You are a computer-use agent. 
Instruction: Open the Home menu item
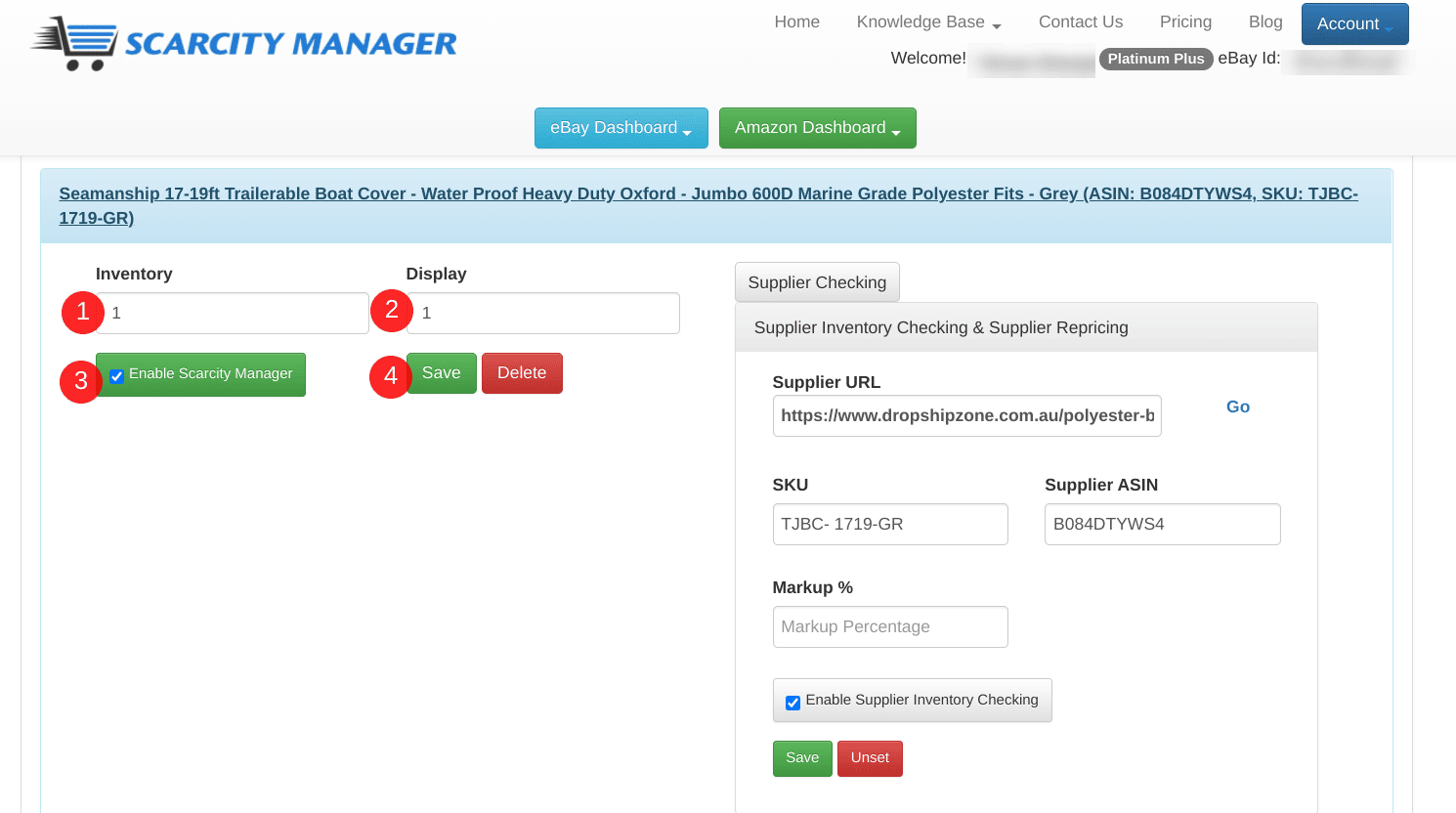(x=796, y=22)
